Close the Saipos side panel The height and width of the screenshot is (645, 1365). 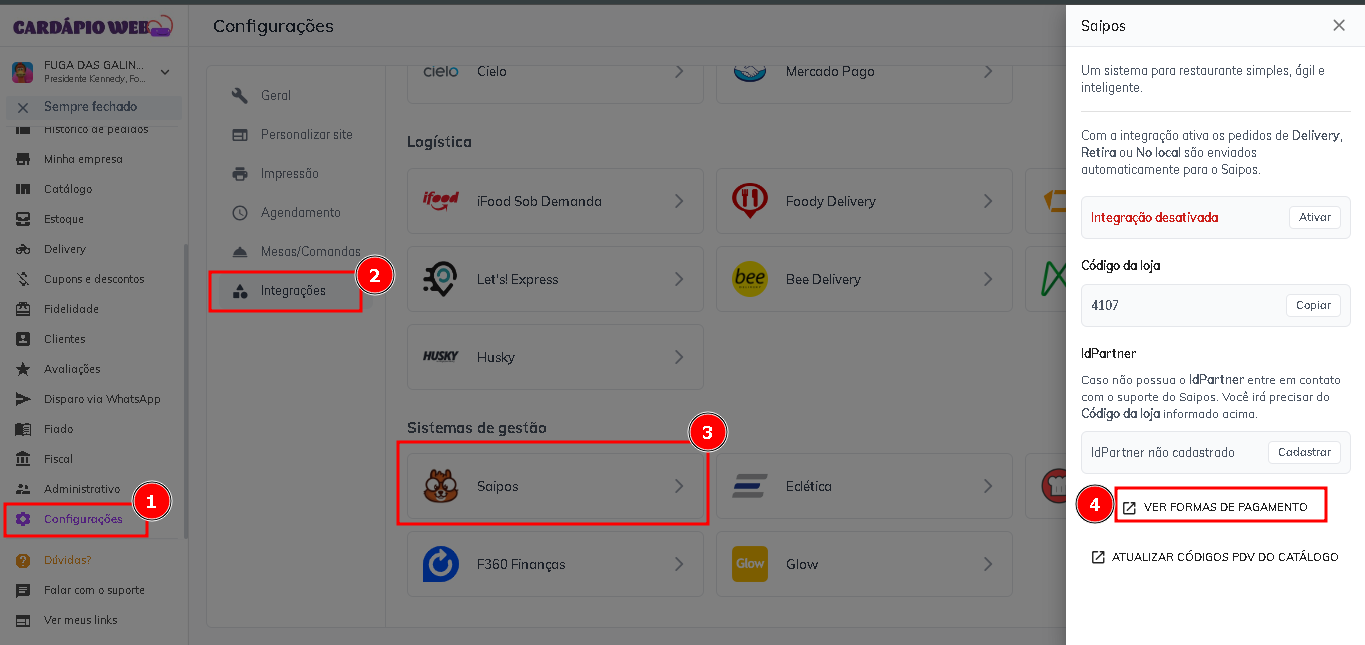click(1339, 26)
